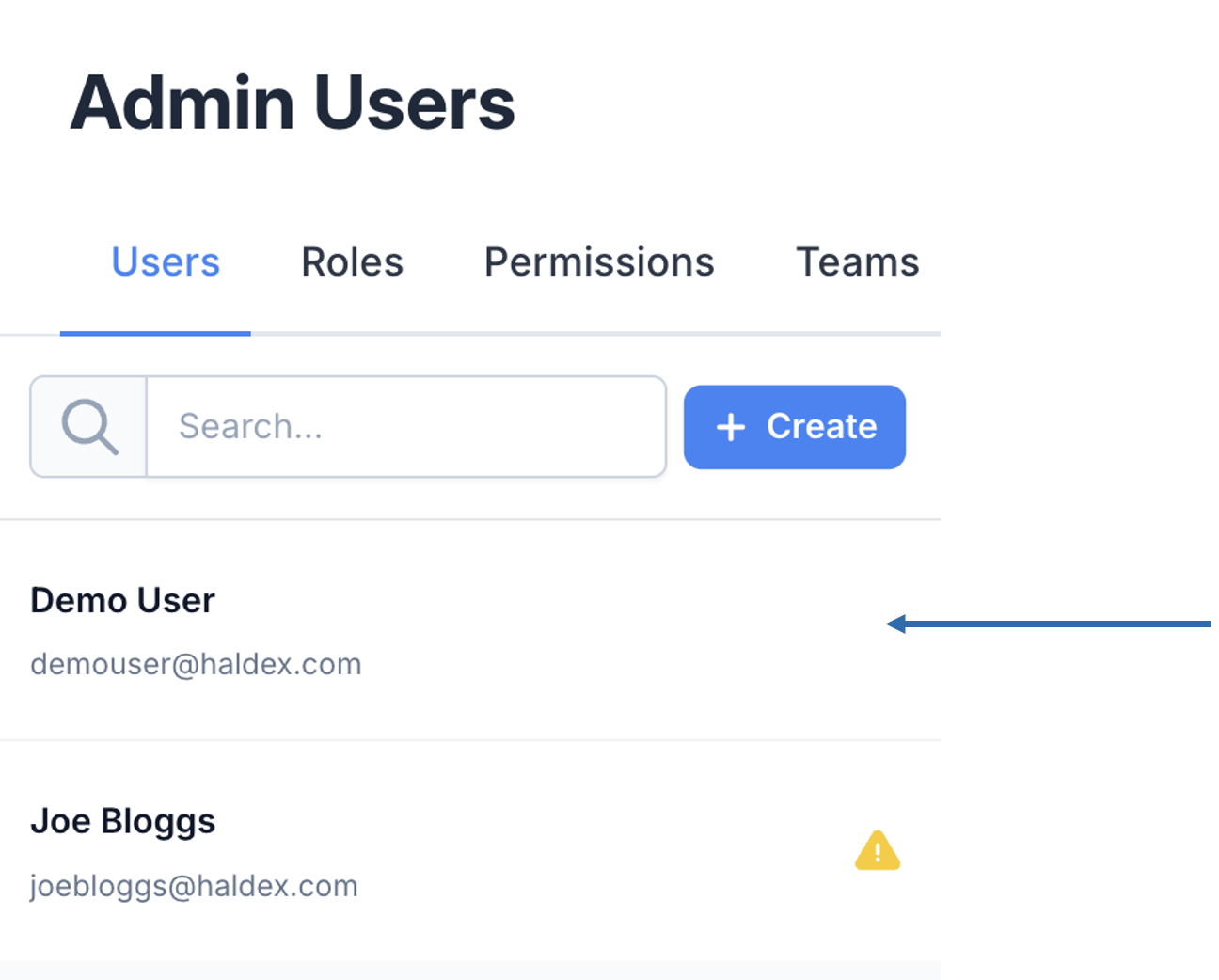Click the yellow warning icon beside Joe Bloggs
Image resolution: width=1219 pixels, height=980 pixels.
click(877, 851)
